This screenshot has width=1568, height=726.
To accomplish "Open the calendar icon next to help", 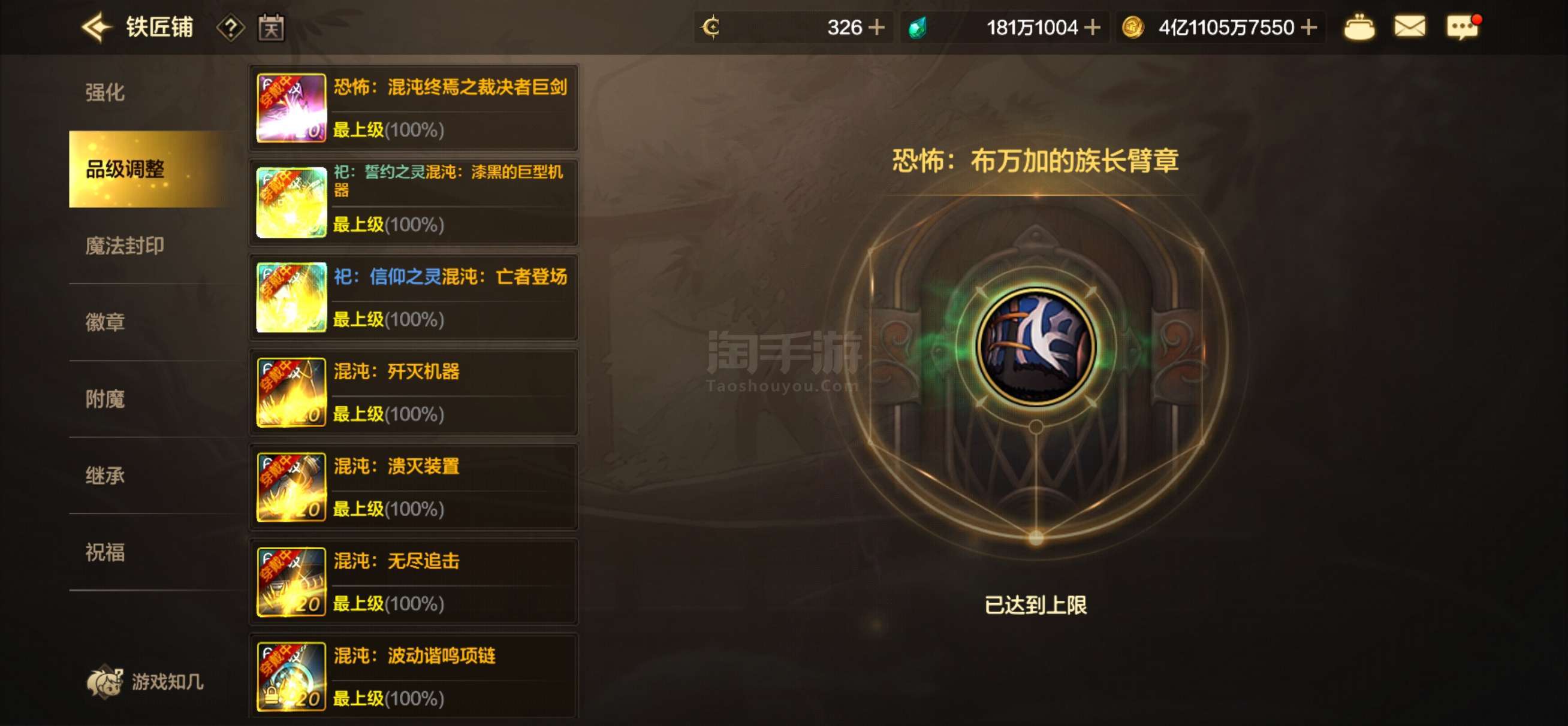I will pos(271,28).
